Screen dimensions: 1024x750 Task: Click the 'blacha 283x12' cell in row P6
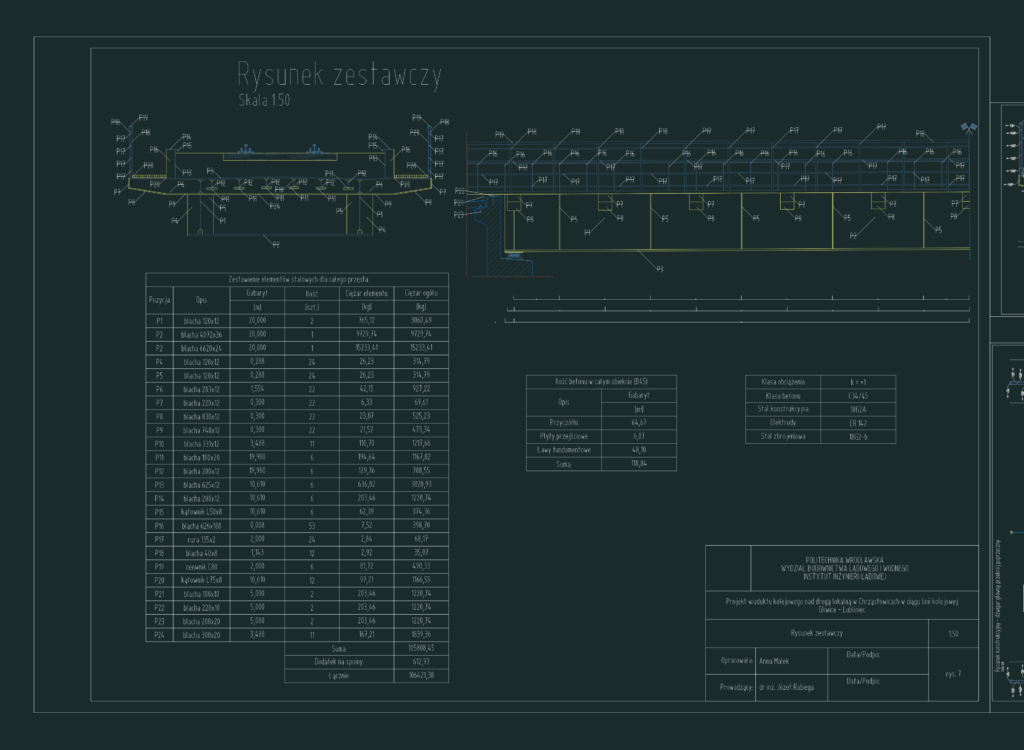pyautogui.click(x=202, y=389)
